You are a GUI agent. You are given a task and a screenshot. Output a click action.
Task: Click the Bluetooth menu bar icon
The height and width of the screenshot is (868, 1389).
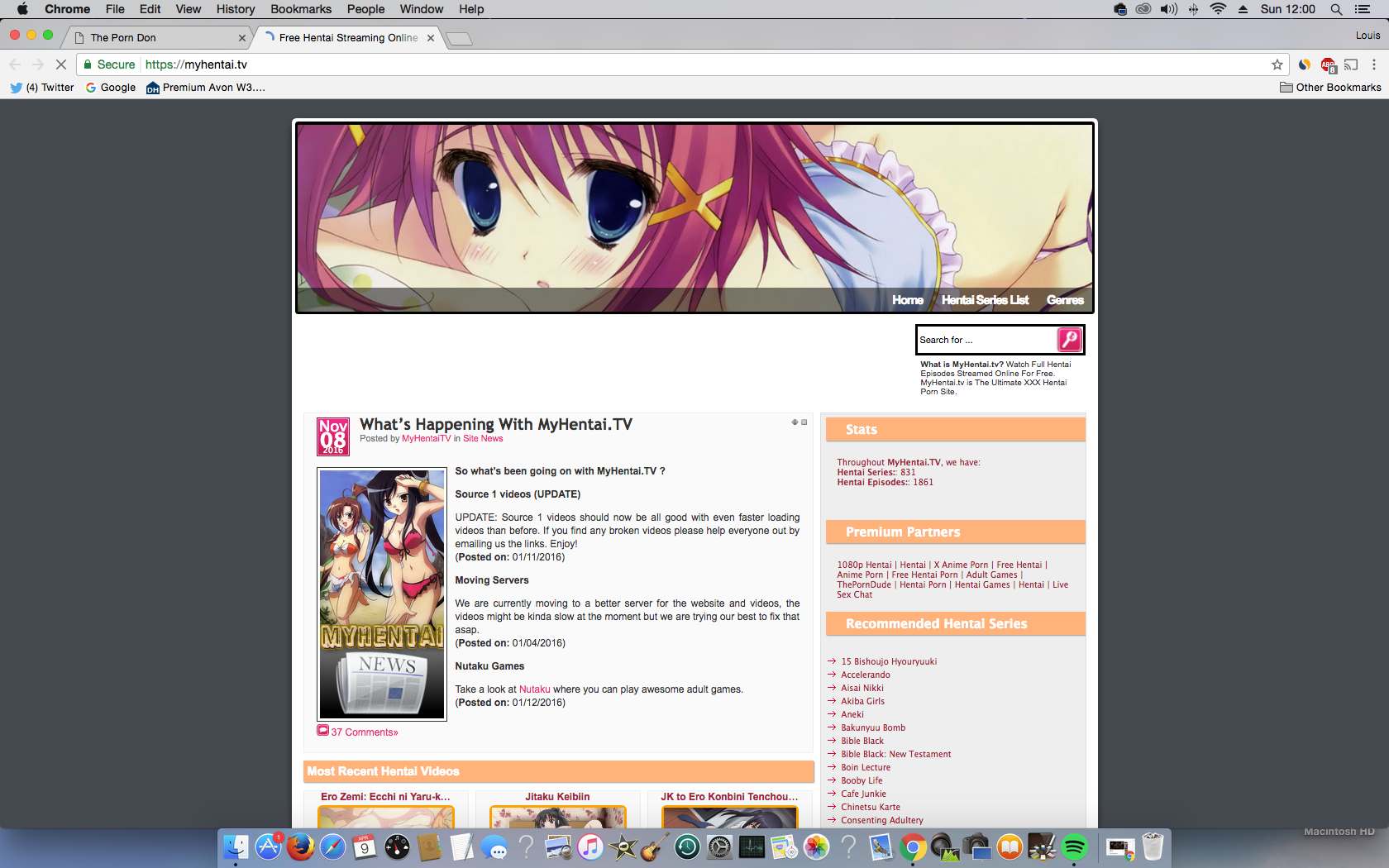point(1193,9)
